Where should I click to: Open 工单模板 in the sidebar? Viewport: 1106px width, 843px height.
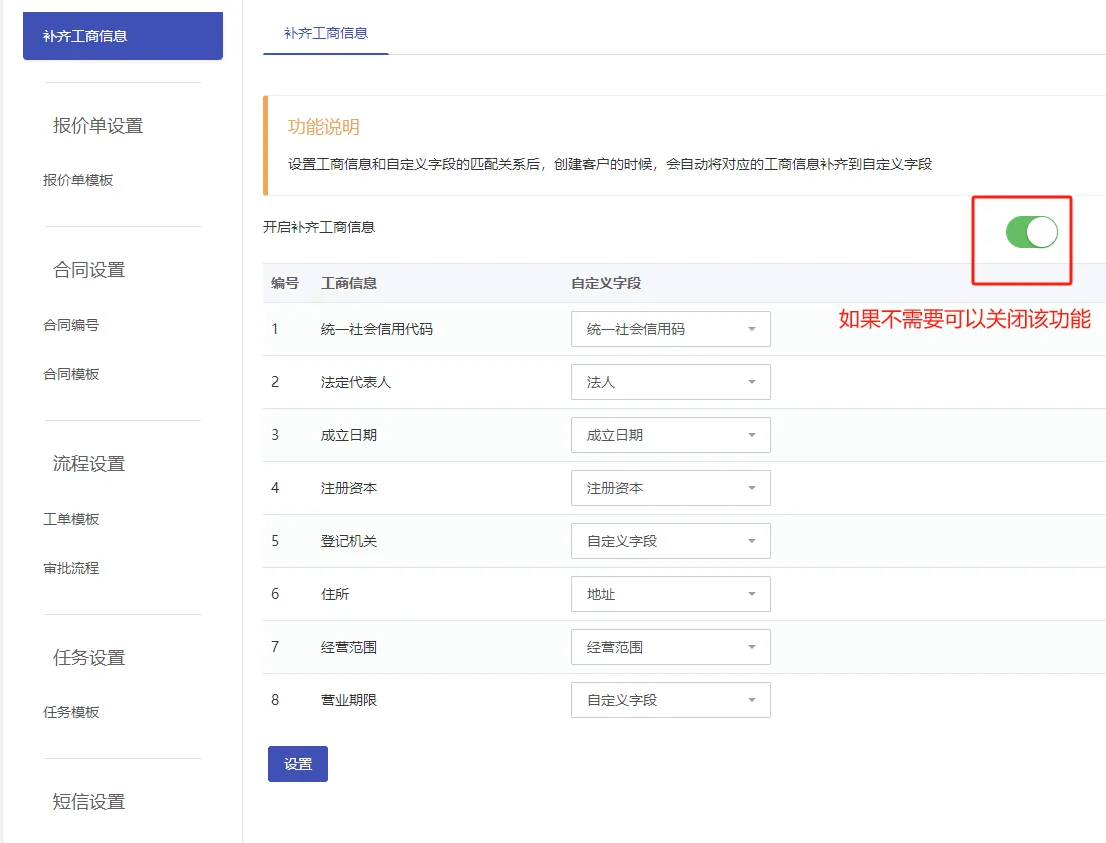71,518
